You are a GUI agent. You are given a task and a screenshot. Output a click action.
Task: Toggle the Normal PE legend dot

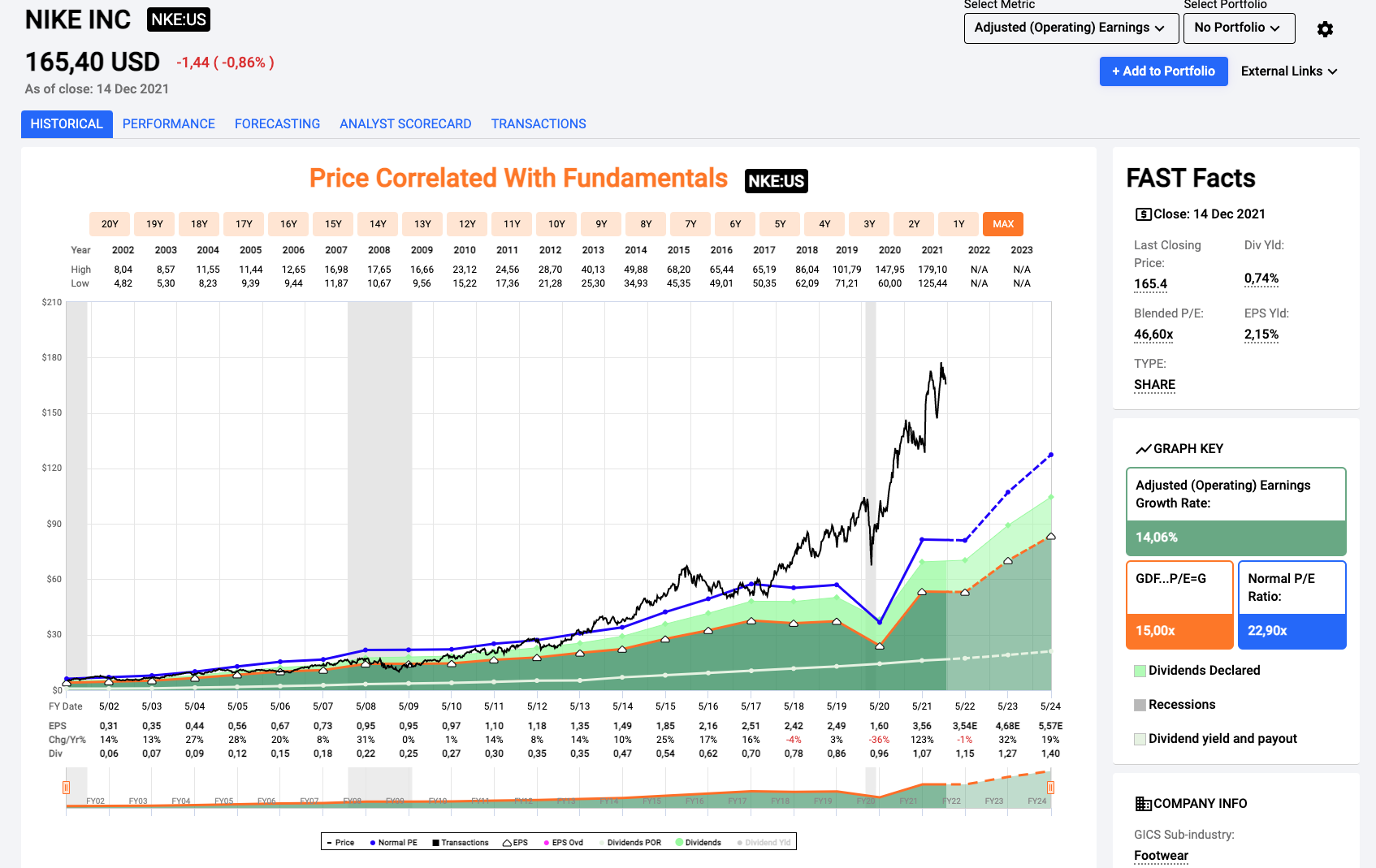(373, 843)
